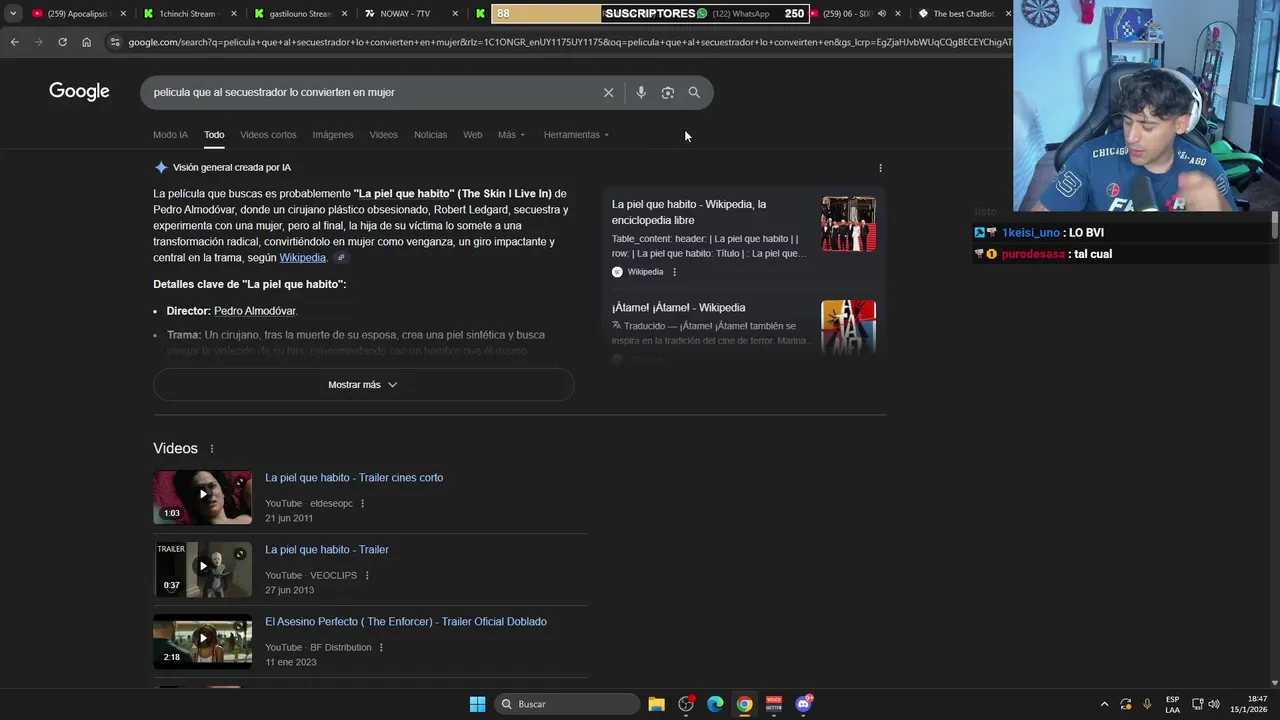
Task: Switch to The best ChatBot tab
Action: point(957,14)
